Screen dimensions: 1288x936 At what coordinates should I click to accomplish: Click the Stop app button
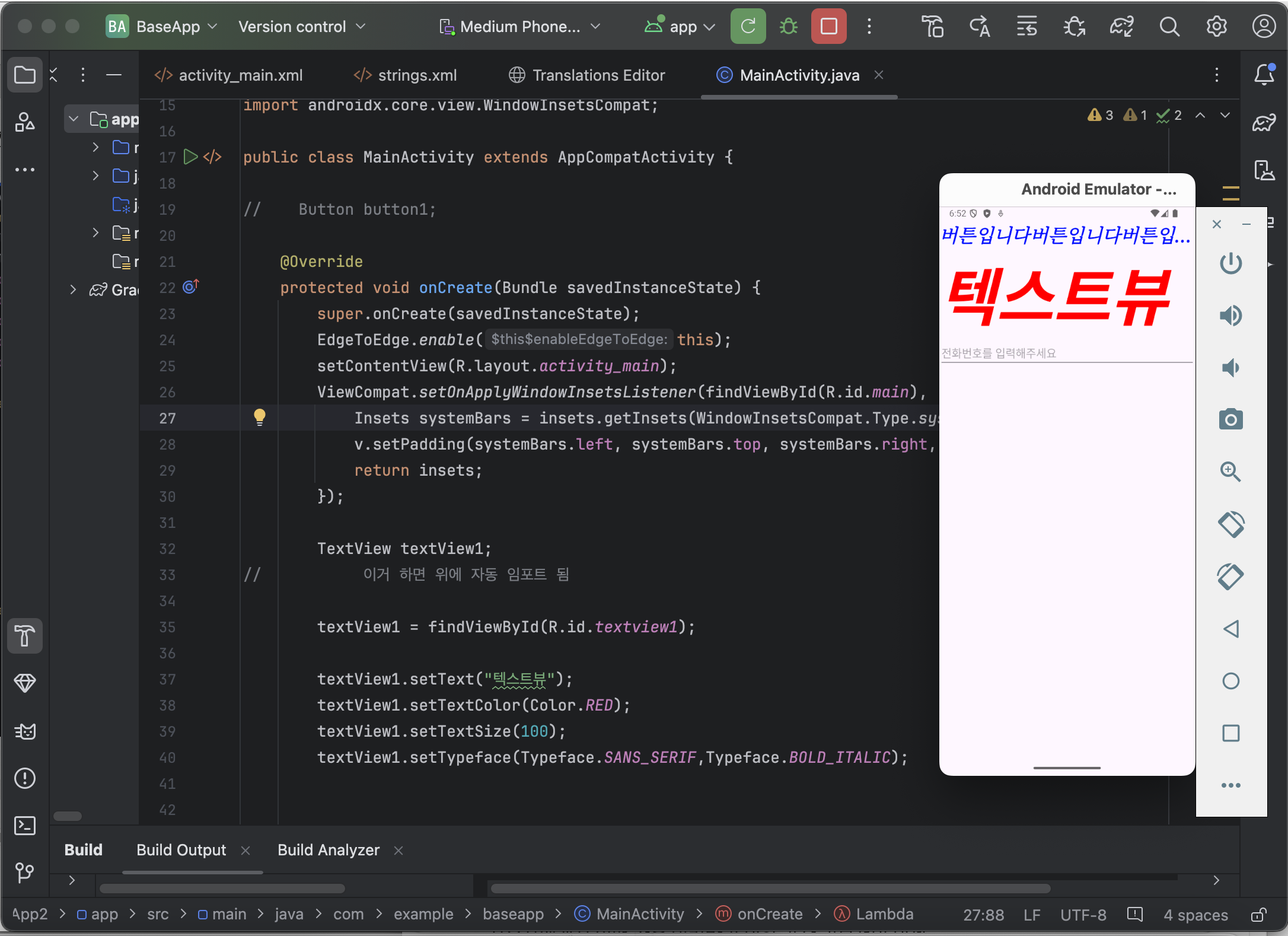click(828, 27)
